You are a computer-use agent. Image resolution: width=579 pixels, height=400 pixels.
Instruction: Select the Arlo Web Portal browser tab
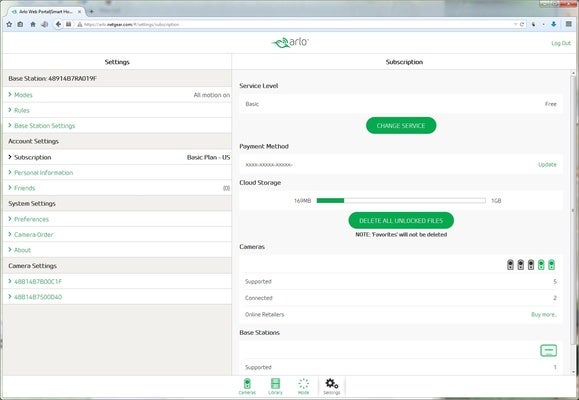[x=46, y=12]
